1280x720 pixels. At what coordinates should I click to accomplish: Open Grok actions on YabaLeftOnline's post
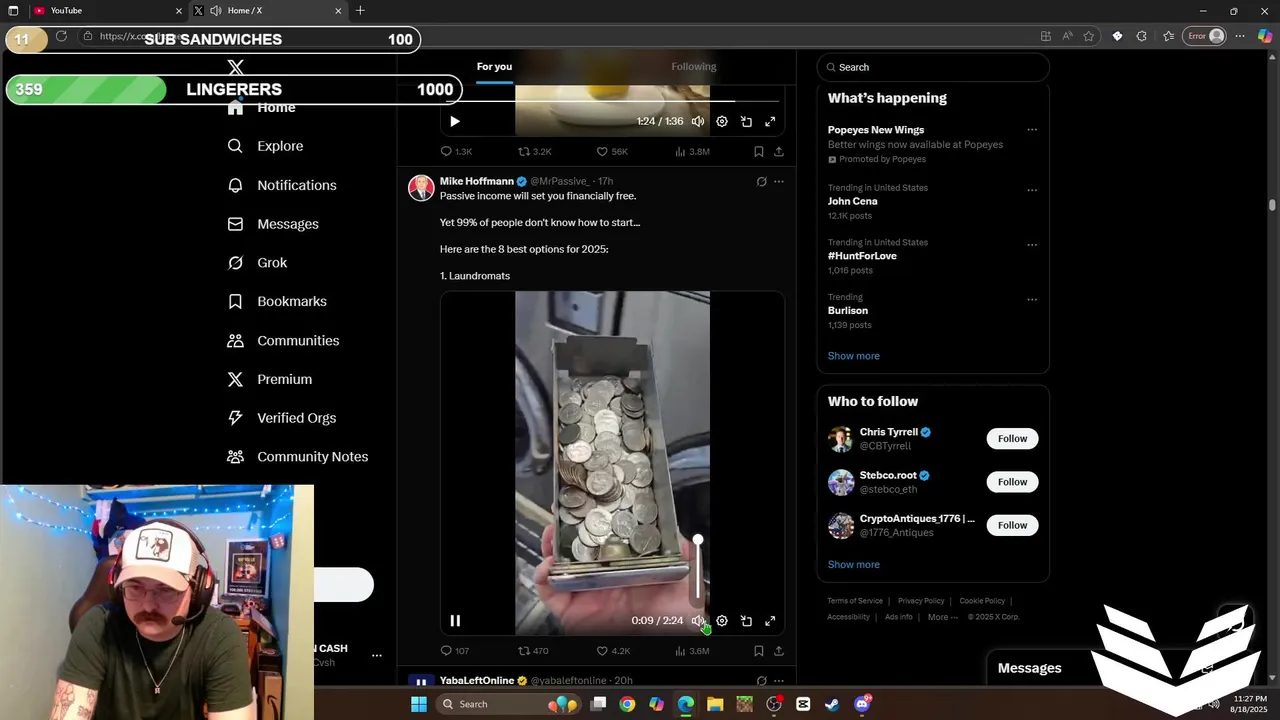(x=761, y=681)
